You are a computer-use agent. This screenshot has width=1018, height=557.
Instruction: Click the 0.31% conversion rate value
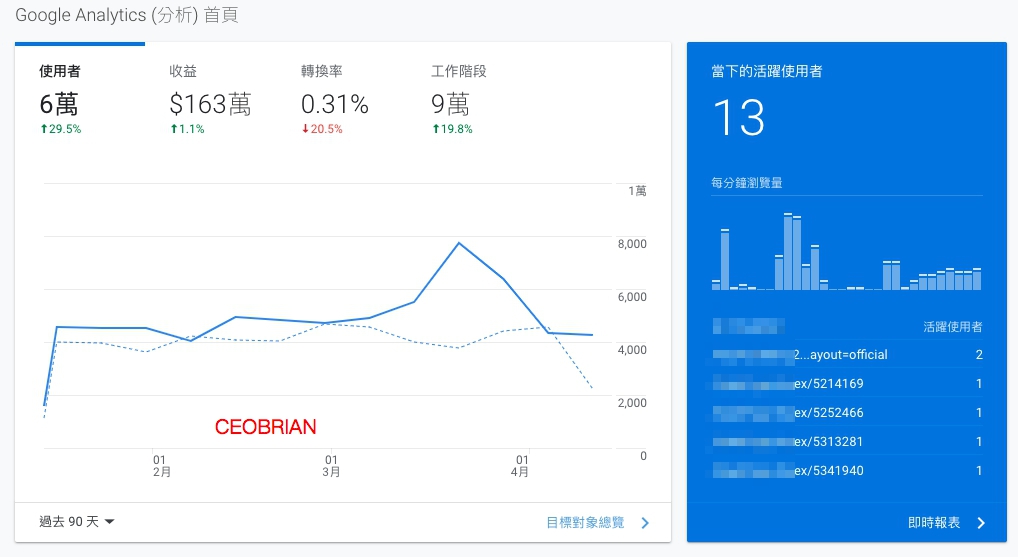tap(334, 104)
